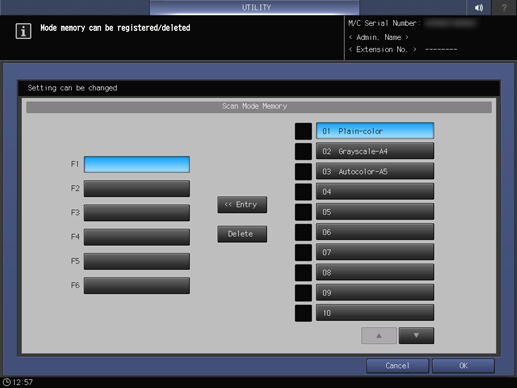Click the 12:57 time display
Screen dimensions: 517x388
point(23,382)
